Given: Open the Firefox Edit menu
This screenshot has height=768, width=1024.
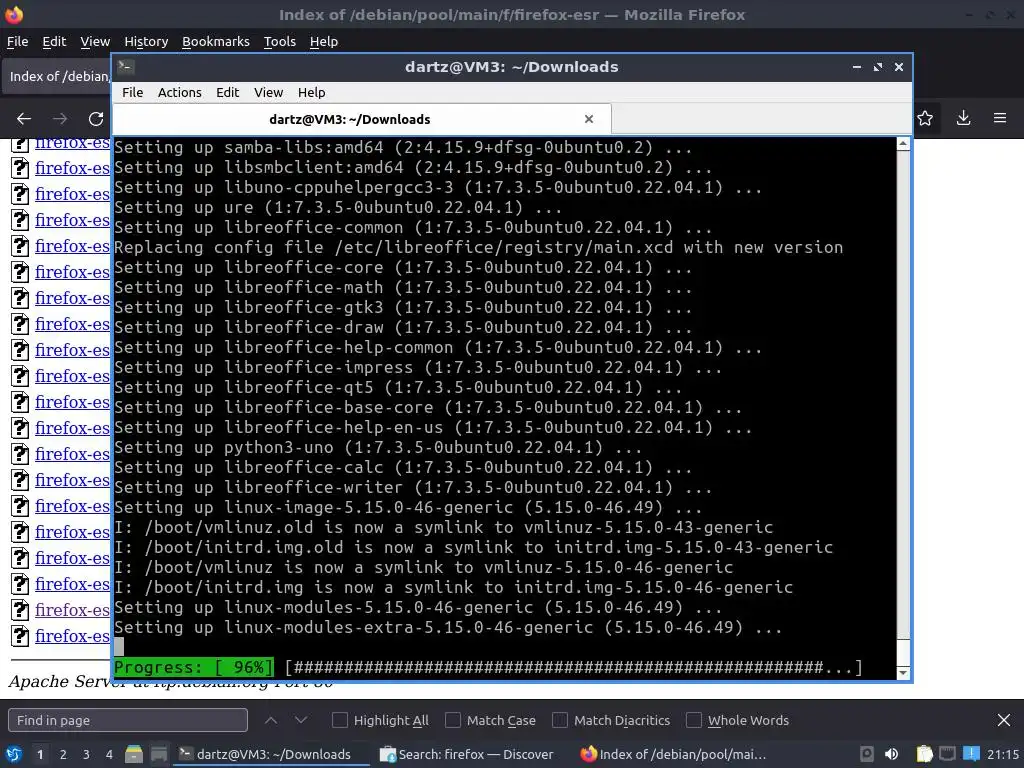Looking at the screenshot, I should pyautogui.click(x=54, y=41).
